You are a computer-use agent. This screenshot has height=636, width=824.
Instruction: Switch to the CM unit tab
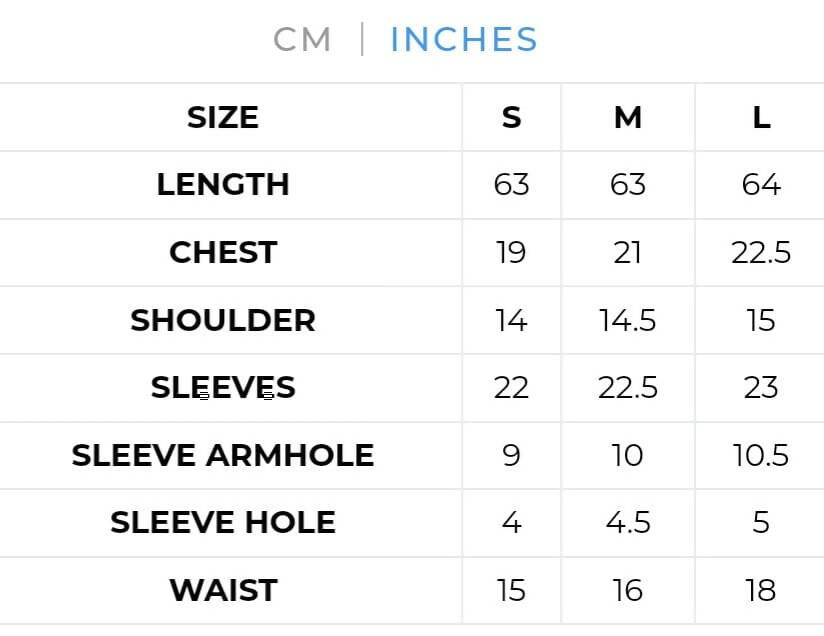tap(302, 40)
